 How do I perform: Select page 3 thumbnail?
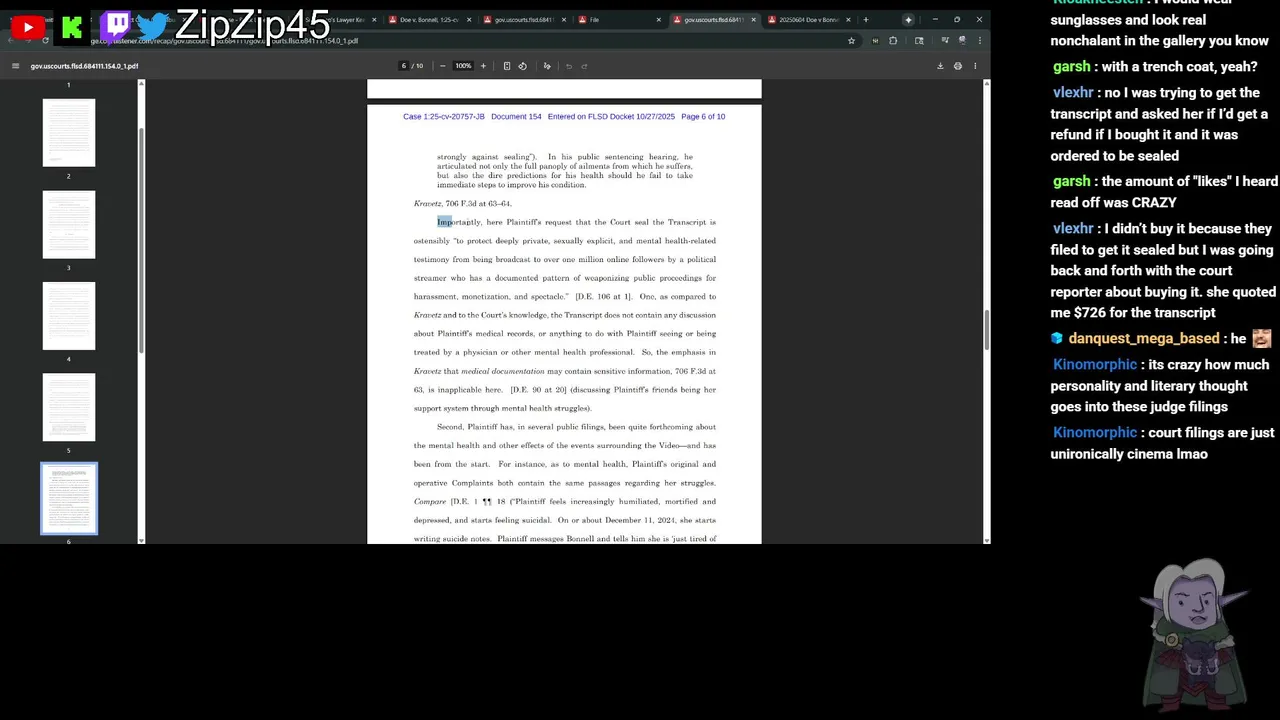[x=69, y=316]
